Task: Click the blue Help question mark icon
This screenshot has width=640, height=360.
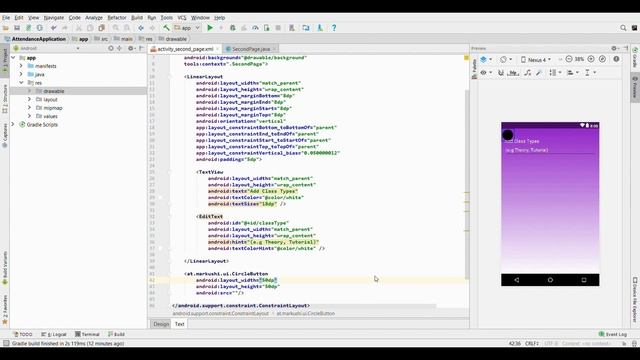Action: point(334,28)
